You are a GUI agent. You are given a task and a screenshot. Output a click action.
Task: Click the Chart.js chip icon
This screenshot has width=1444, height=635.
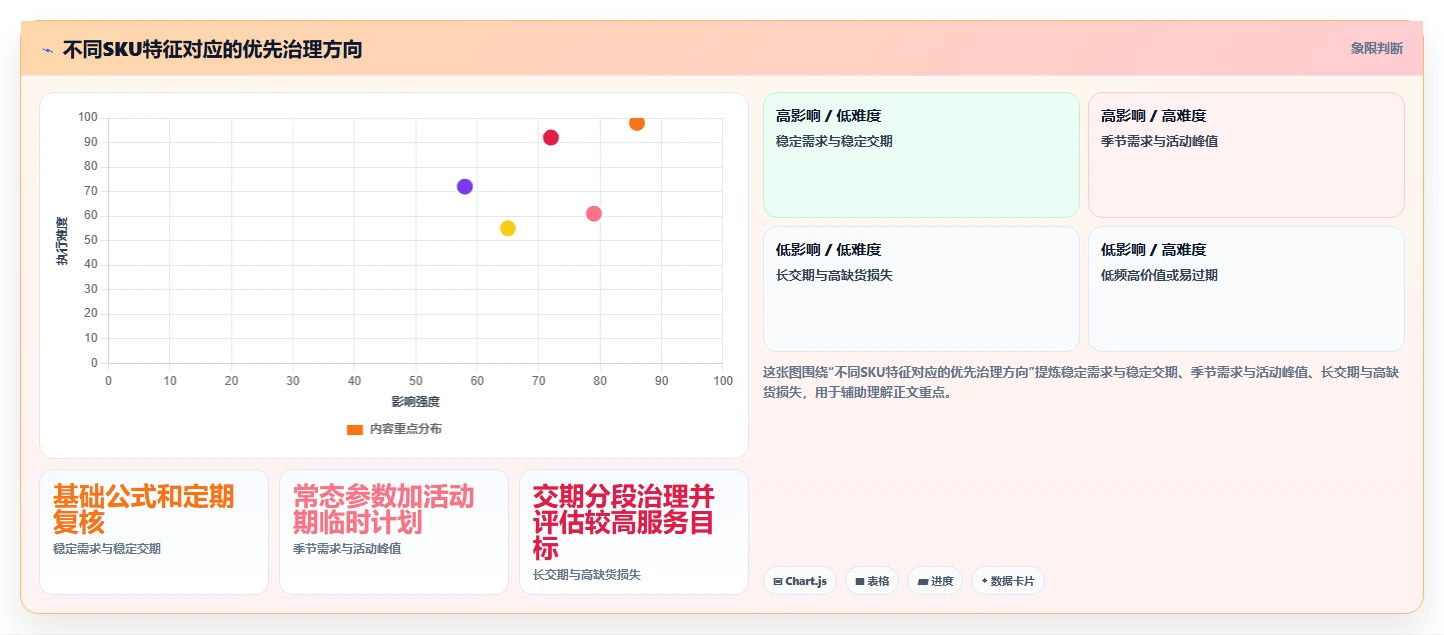(x=778, y=581)
